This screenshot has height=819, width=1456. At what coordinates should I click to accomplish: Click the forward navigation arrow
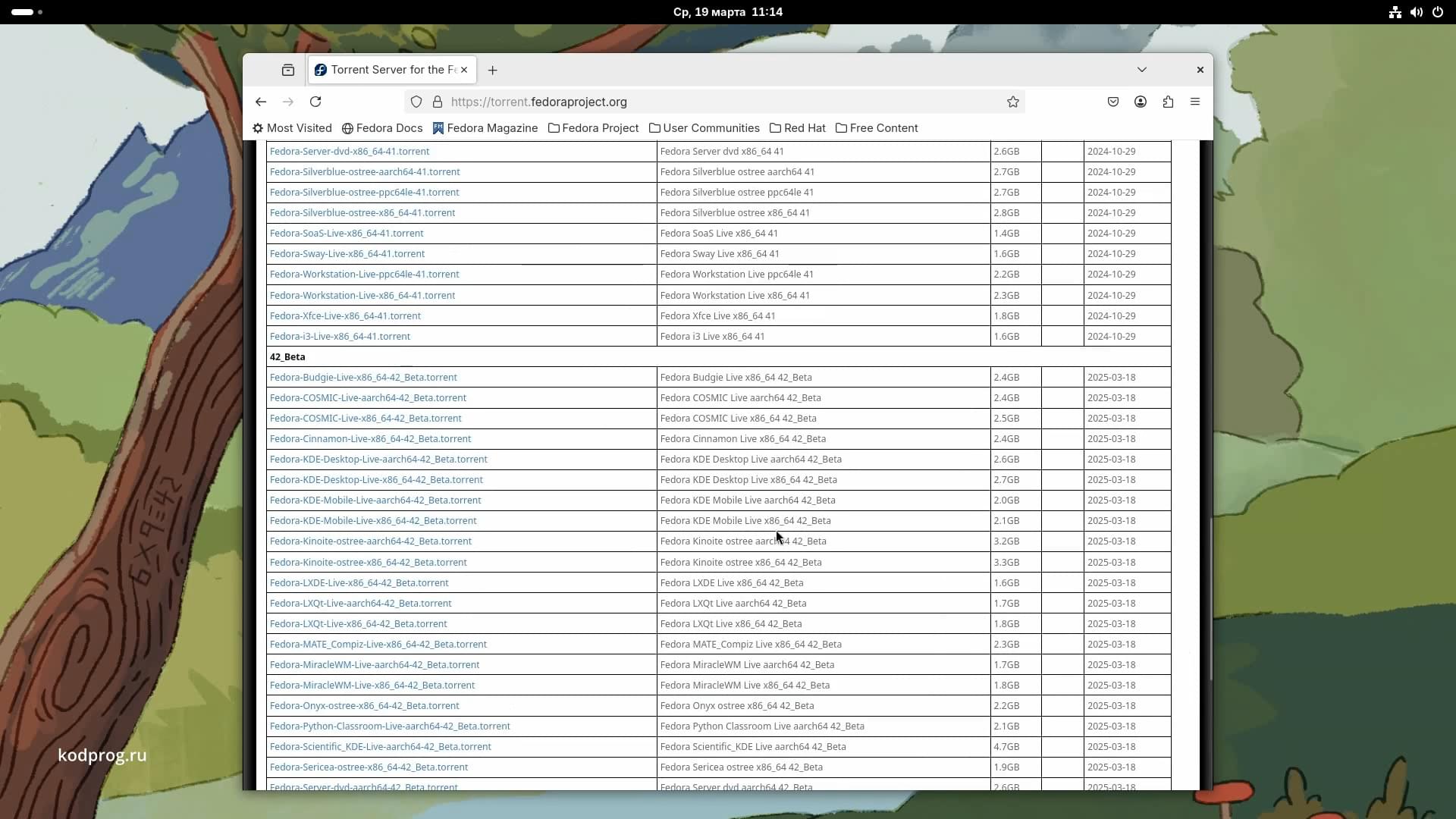[288, 102]
